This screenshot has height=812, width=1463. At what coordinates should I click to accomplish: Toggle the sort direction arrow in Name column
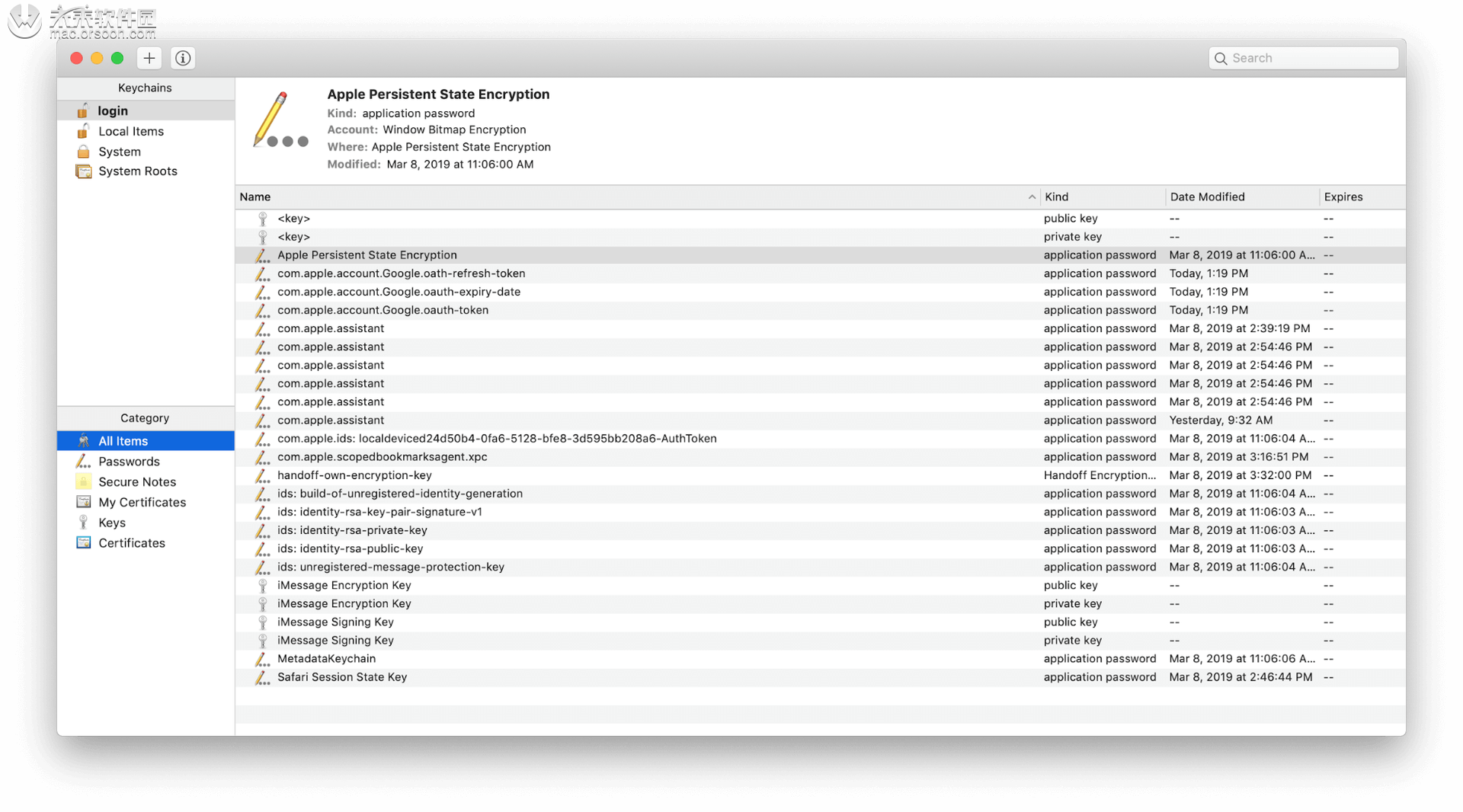tap(1032, 197)
